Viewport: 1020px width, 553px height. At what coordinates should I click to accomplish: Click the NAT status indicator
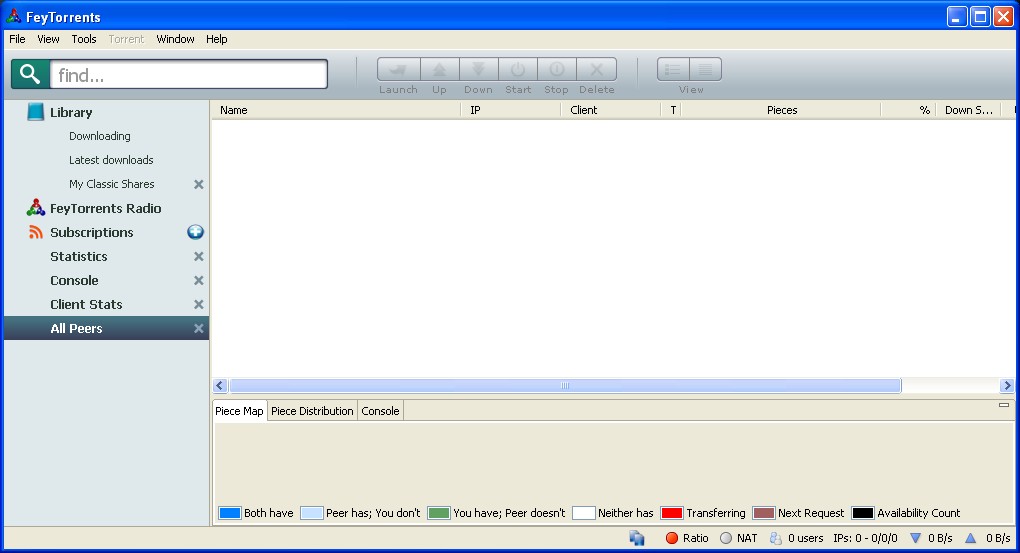726,538
